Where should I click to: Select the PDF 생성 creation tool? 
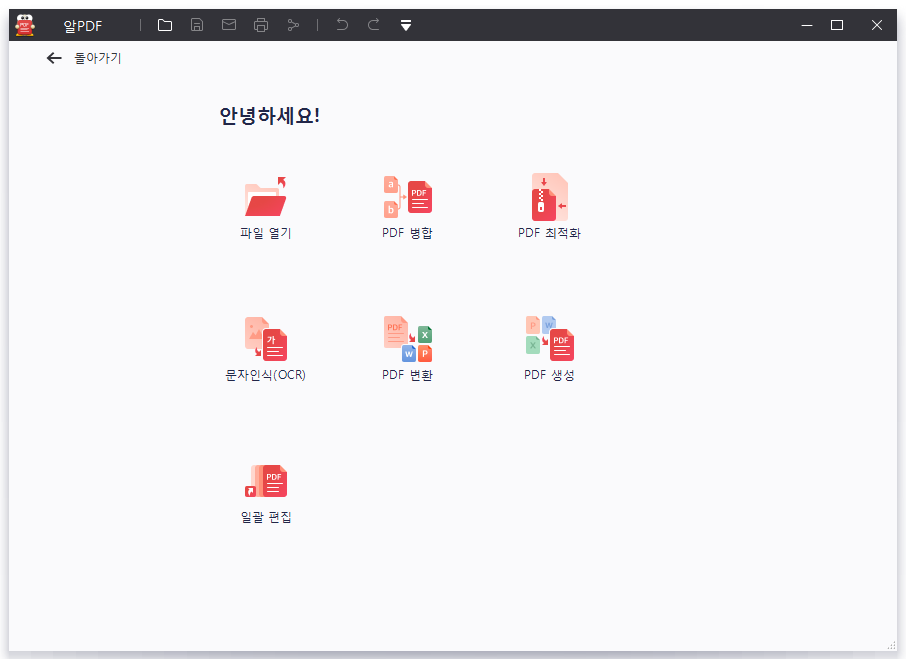tap(549, 338)
